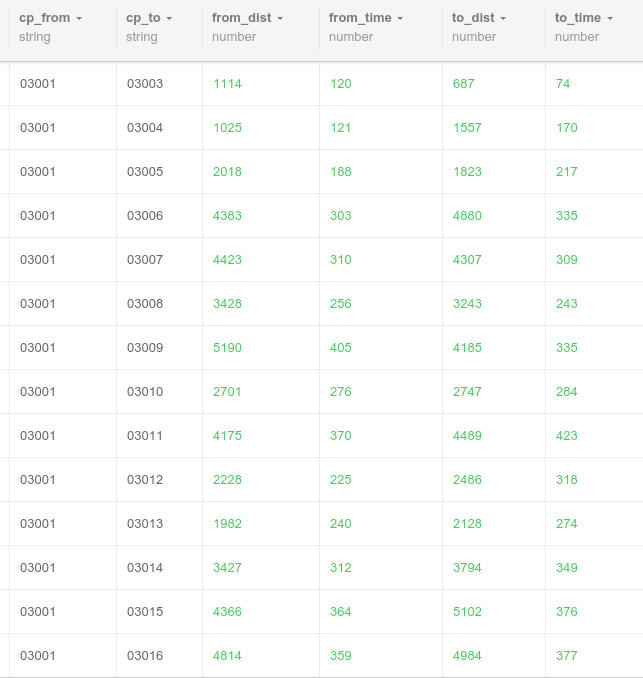643x678 pixels.
Task: Open the to_dist column dropdown caret
Action: click(503, 19)
